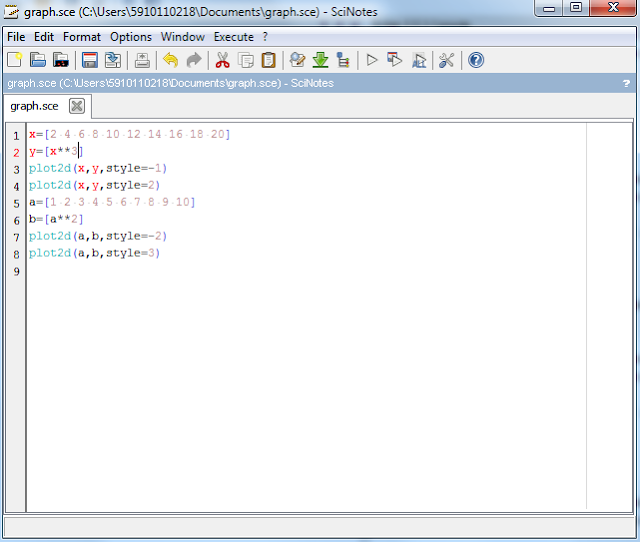
Task: Paste from the clipboard icon
Action: coord(269,60)
